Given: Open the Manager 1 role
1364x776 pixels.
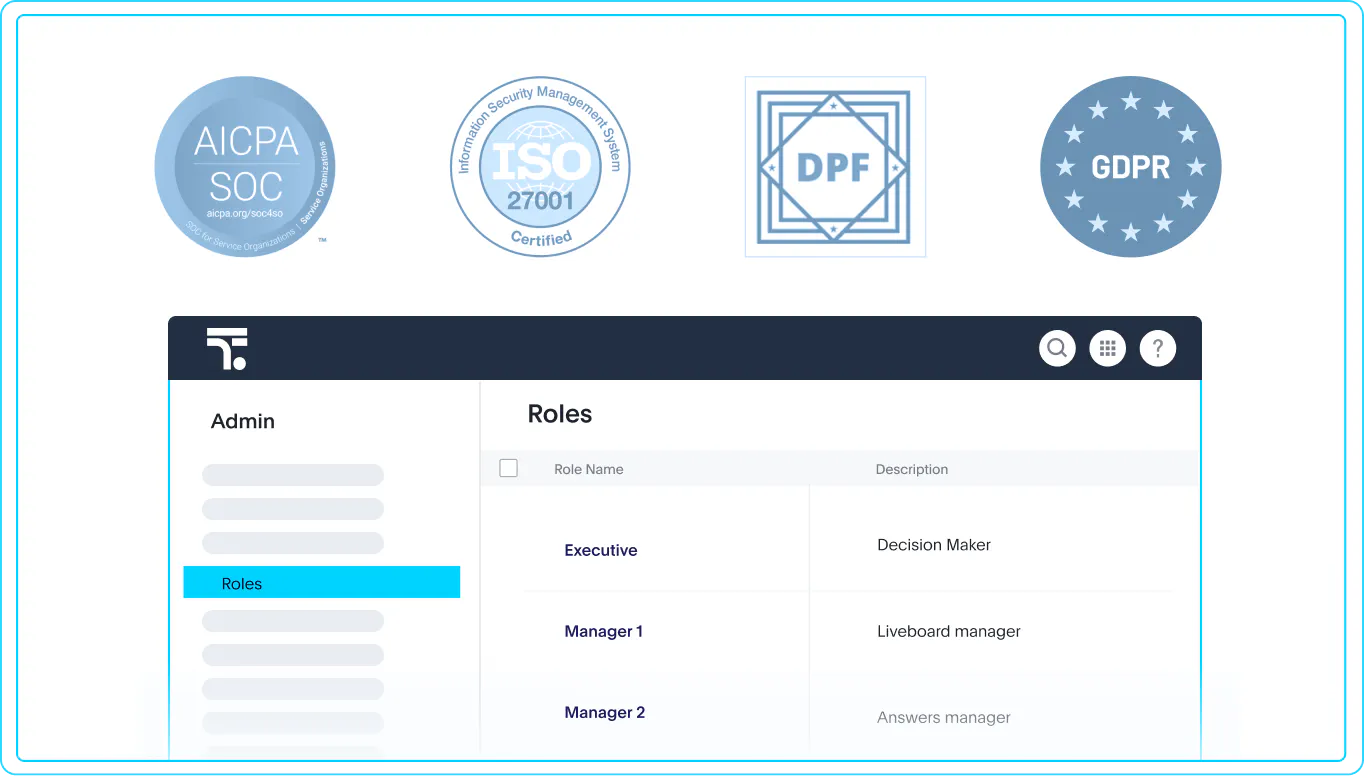Looking at the screenshot, I should (604, 631).
